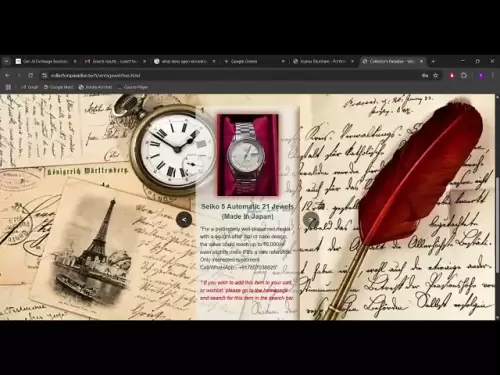This screenshot has height=375, width=500.
Task: View site information icon in address bar
Action: pos(44,76)
